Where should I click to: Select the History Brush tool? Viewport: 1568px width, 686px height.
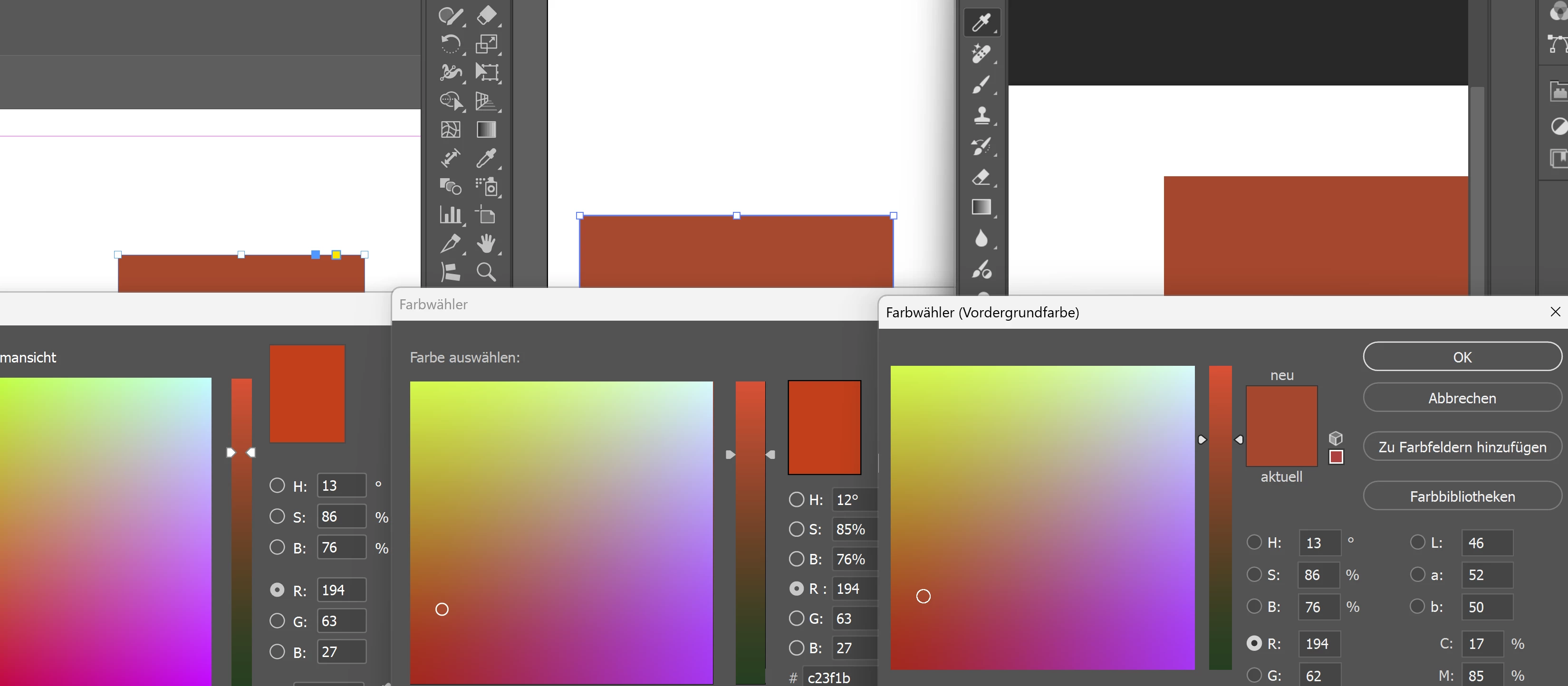coord(981,146)
